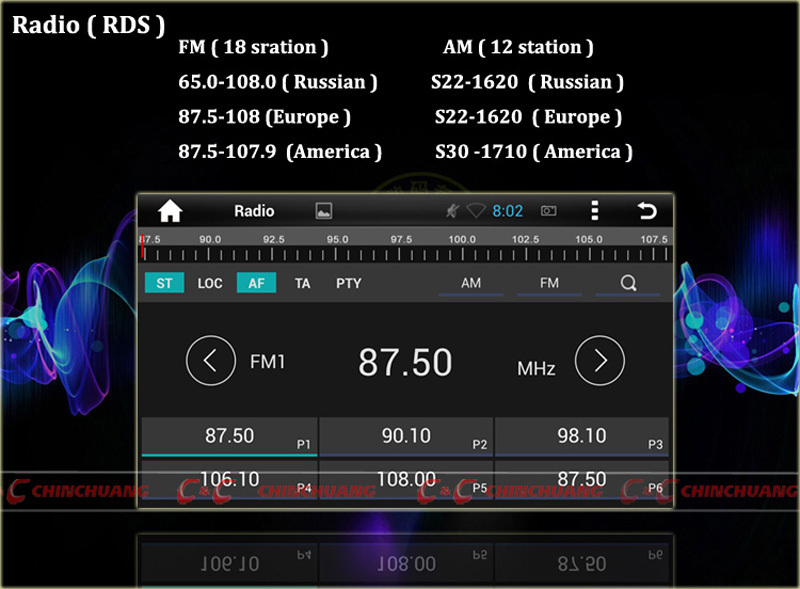Tap the Home icon in status bar
Viewport: 800px width, 589px height.
[170, 211]
